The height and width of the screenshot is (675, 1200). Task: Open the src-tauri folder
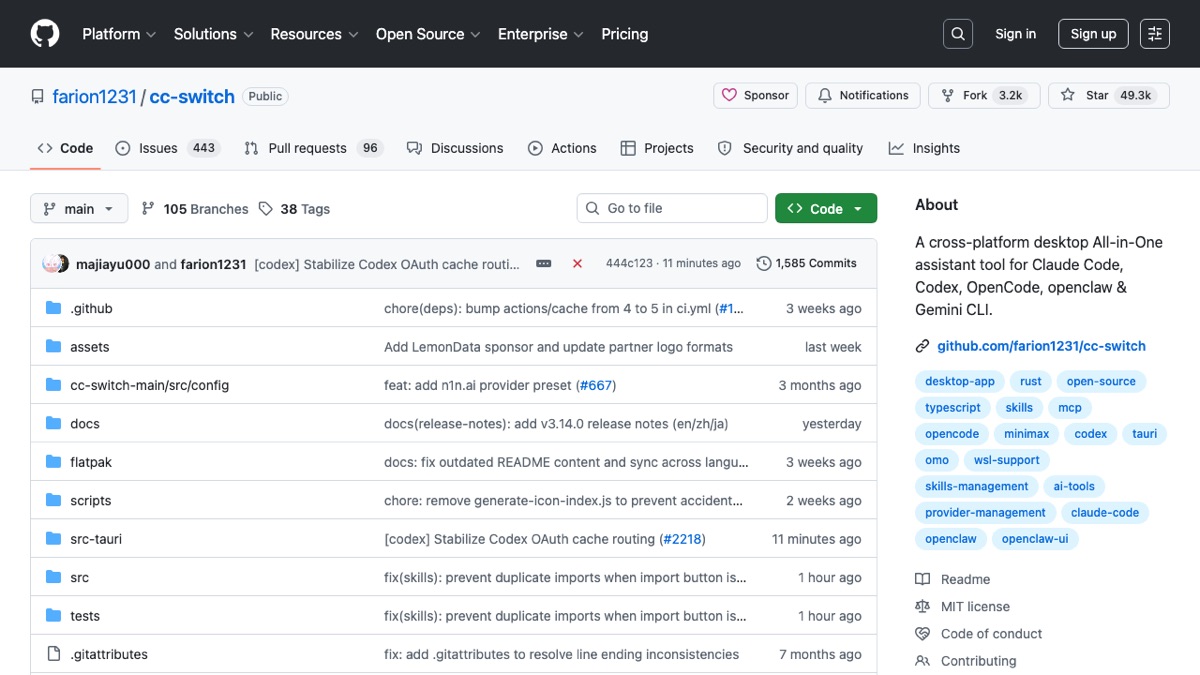[96, 539]
